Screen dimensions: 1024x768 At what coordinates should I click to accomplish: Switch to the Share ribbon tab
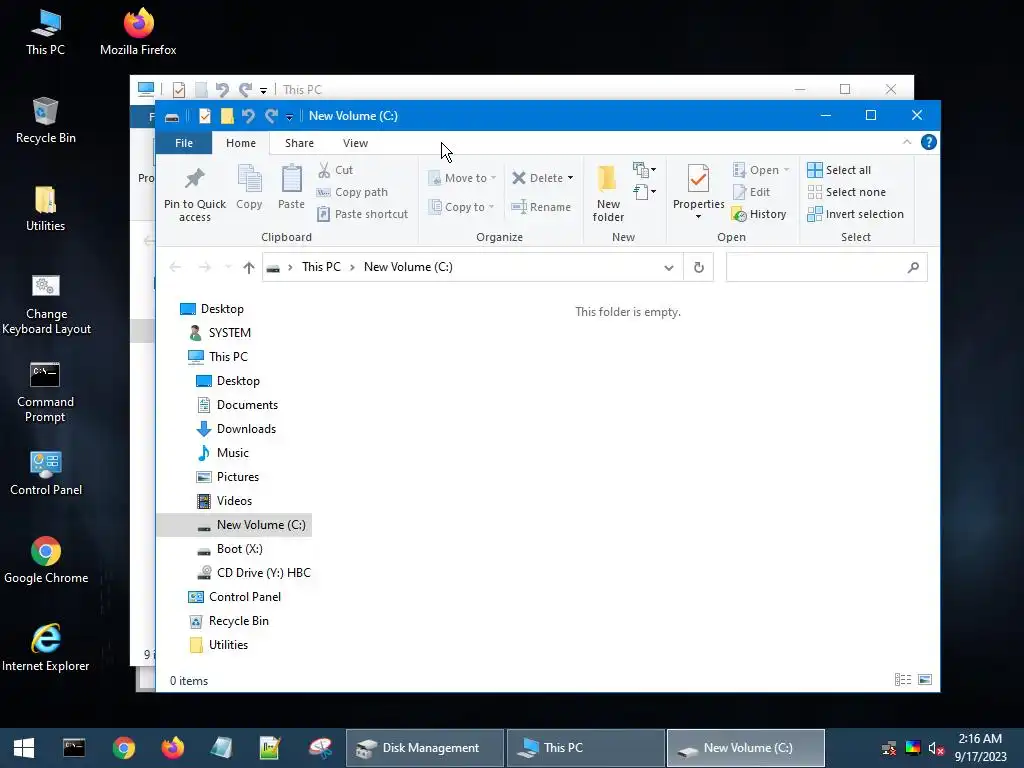299,143
